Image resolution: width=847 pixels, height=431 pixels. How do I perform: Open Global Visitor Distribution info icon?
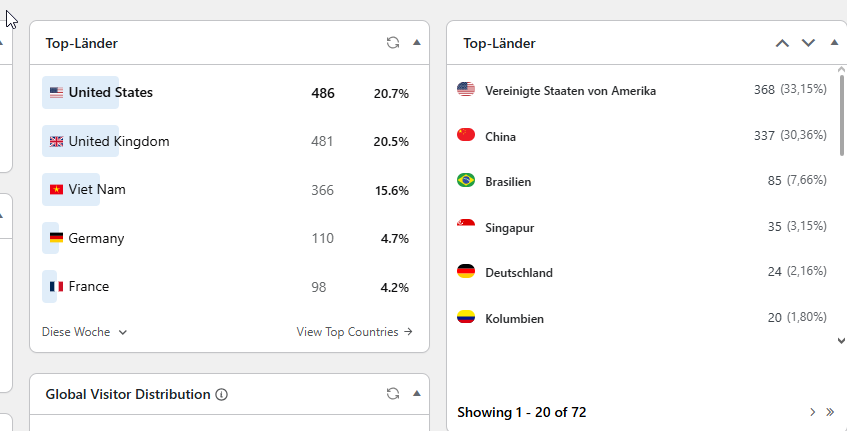tap(221, 395)
